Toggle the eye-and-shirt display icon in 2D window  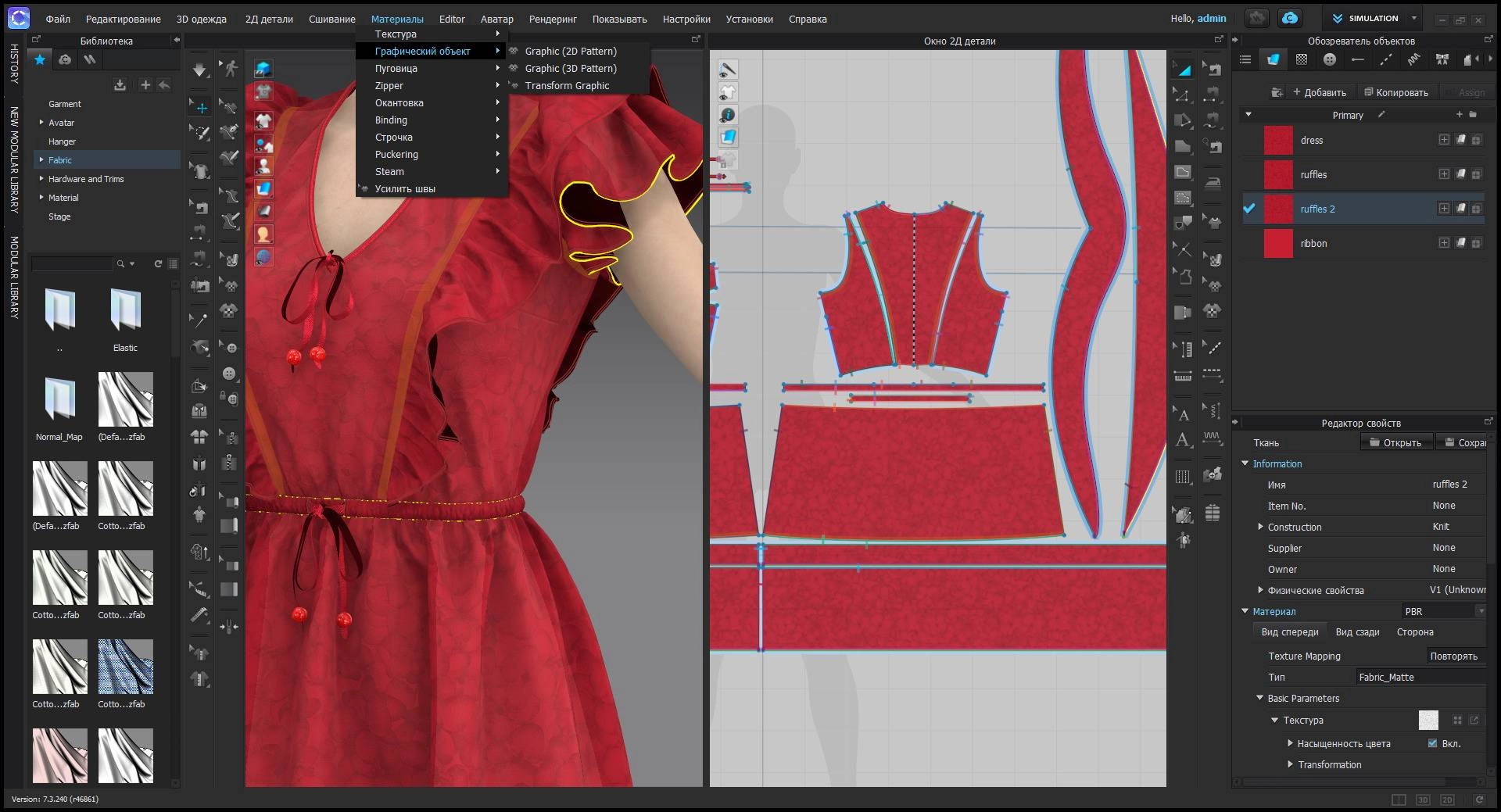point(728,92)
